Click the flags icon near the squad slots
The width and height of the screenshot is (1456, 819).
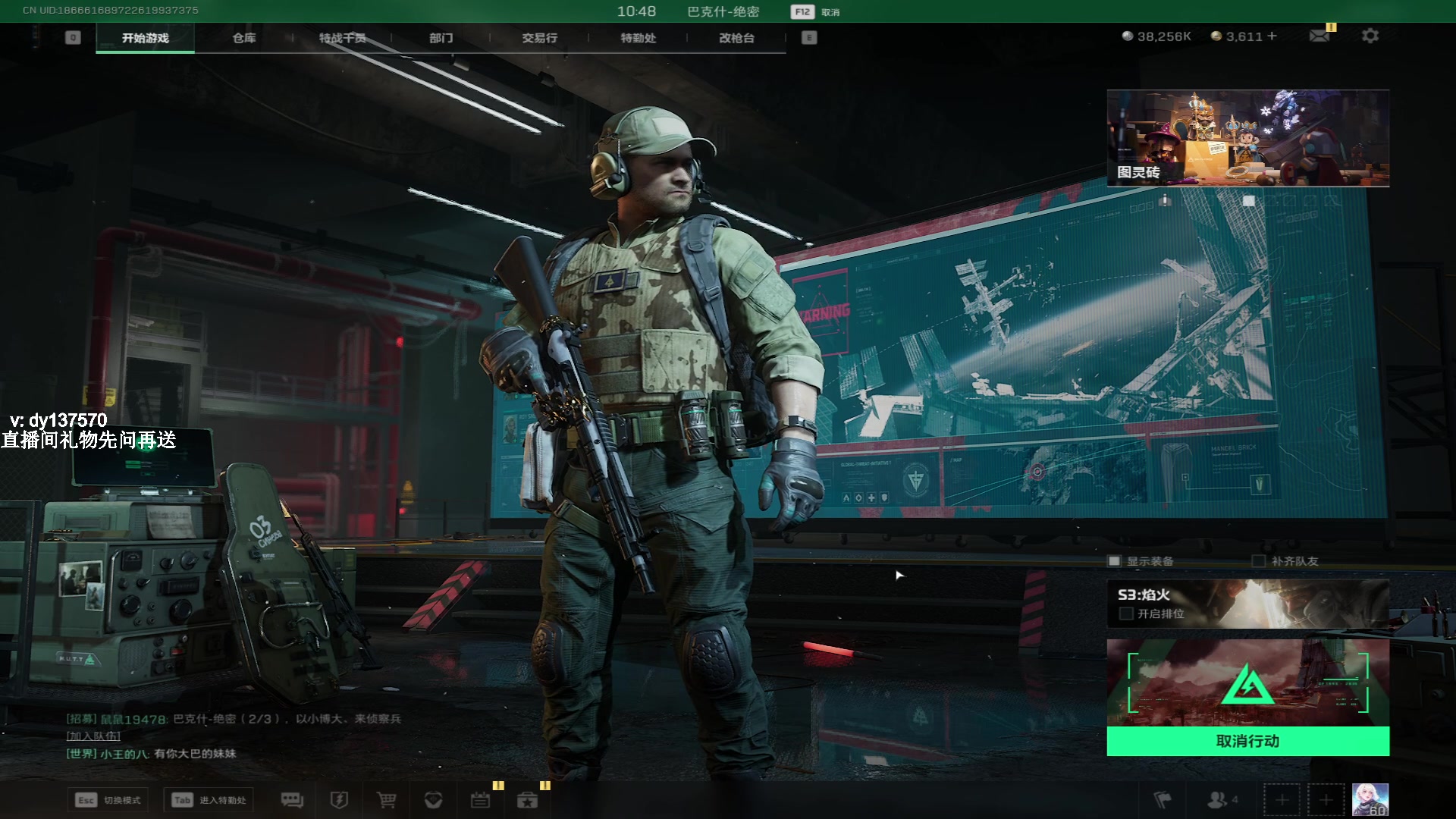1162,800
